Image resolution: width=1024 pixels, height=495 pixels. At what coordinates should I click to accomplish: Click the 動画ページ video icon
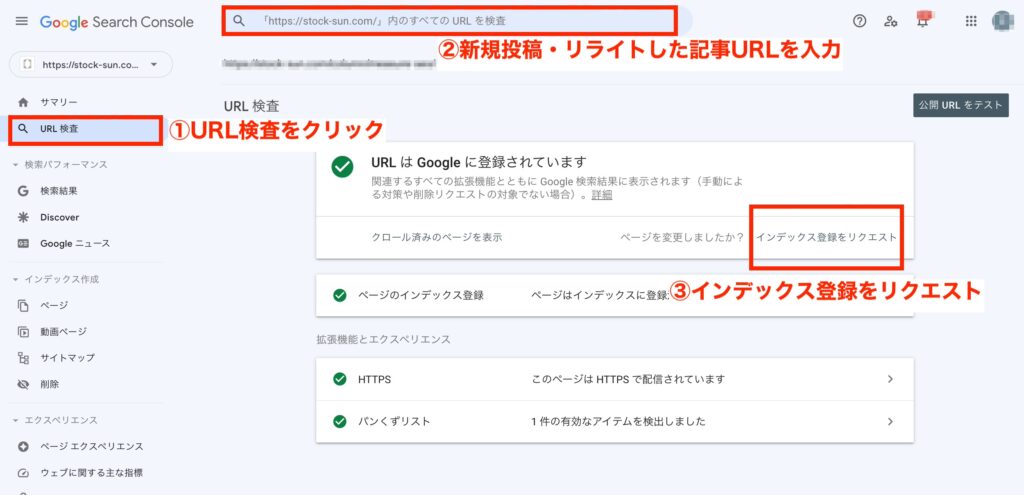24,332
